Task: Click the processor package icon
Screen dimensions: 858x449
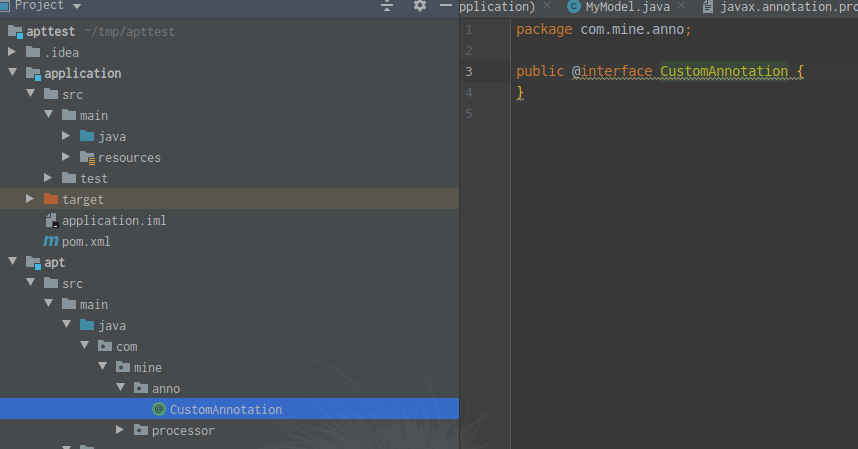Action: (141, 430)
